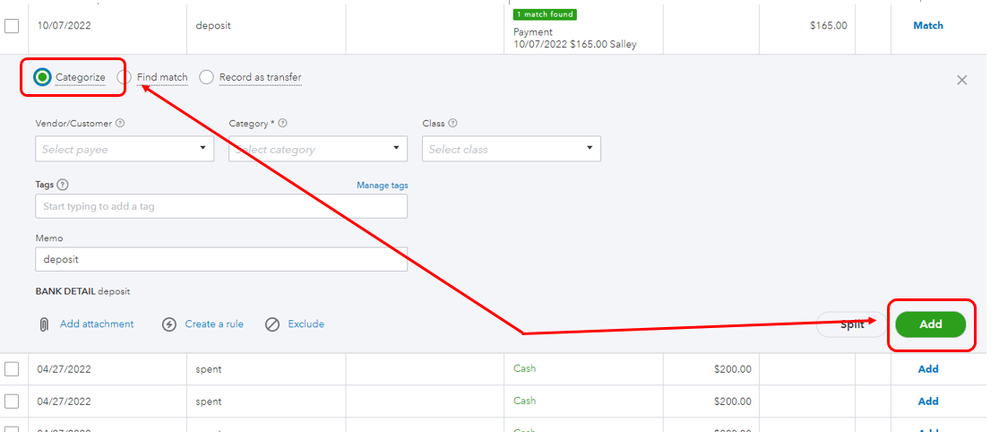The image size is (999, 432).
Task: Click the Tags help question icon
Action: (63, 185)
